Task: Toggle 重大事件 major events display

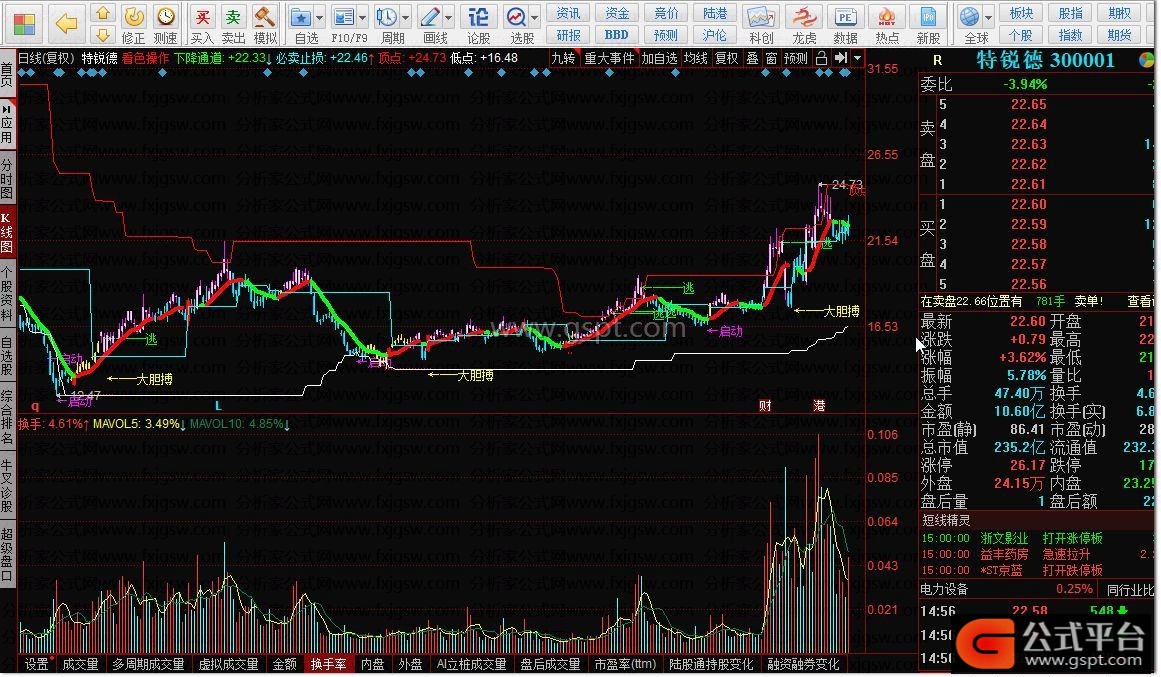Action: (x=609, y=58)
